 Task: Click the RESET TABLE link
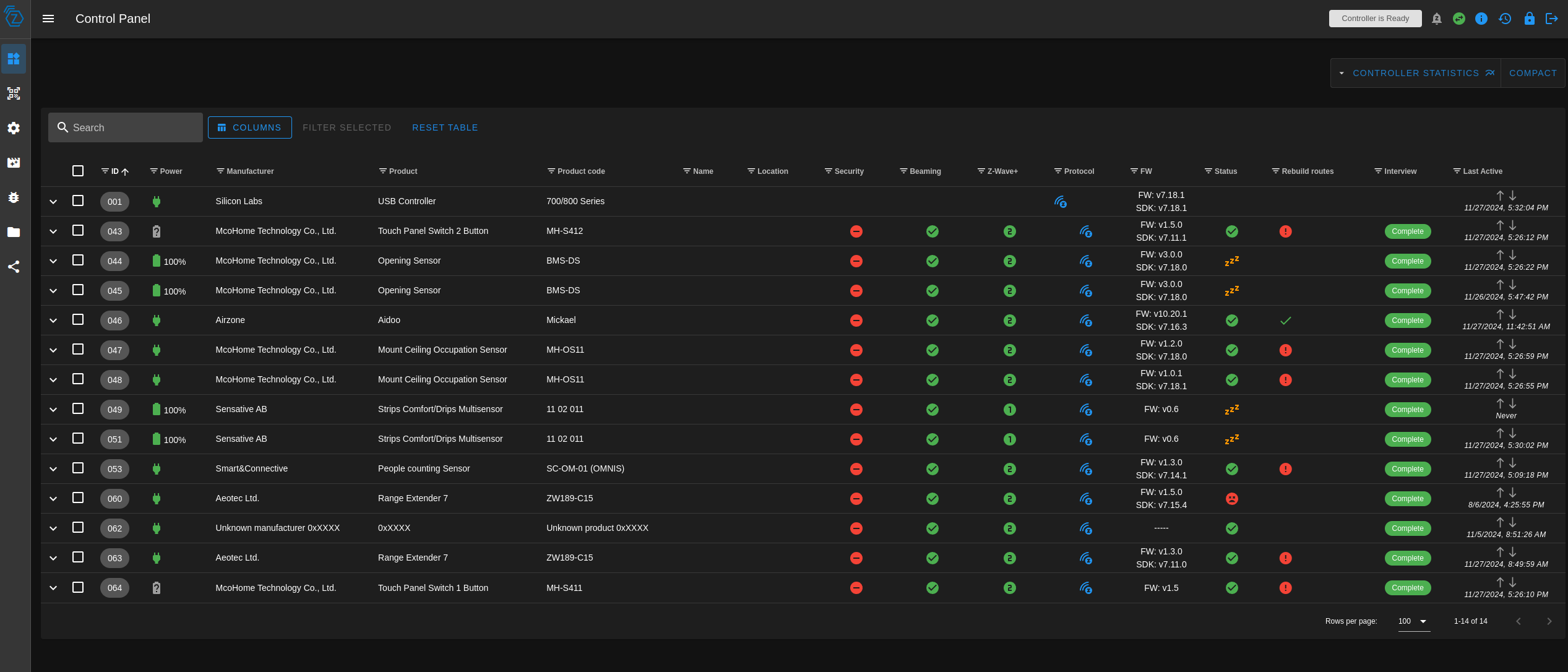pyautogui.click(x=445, y=127)
